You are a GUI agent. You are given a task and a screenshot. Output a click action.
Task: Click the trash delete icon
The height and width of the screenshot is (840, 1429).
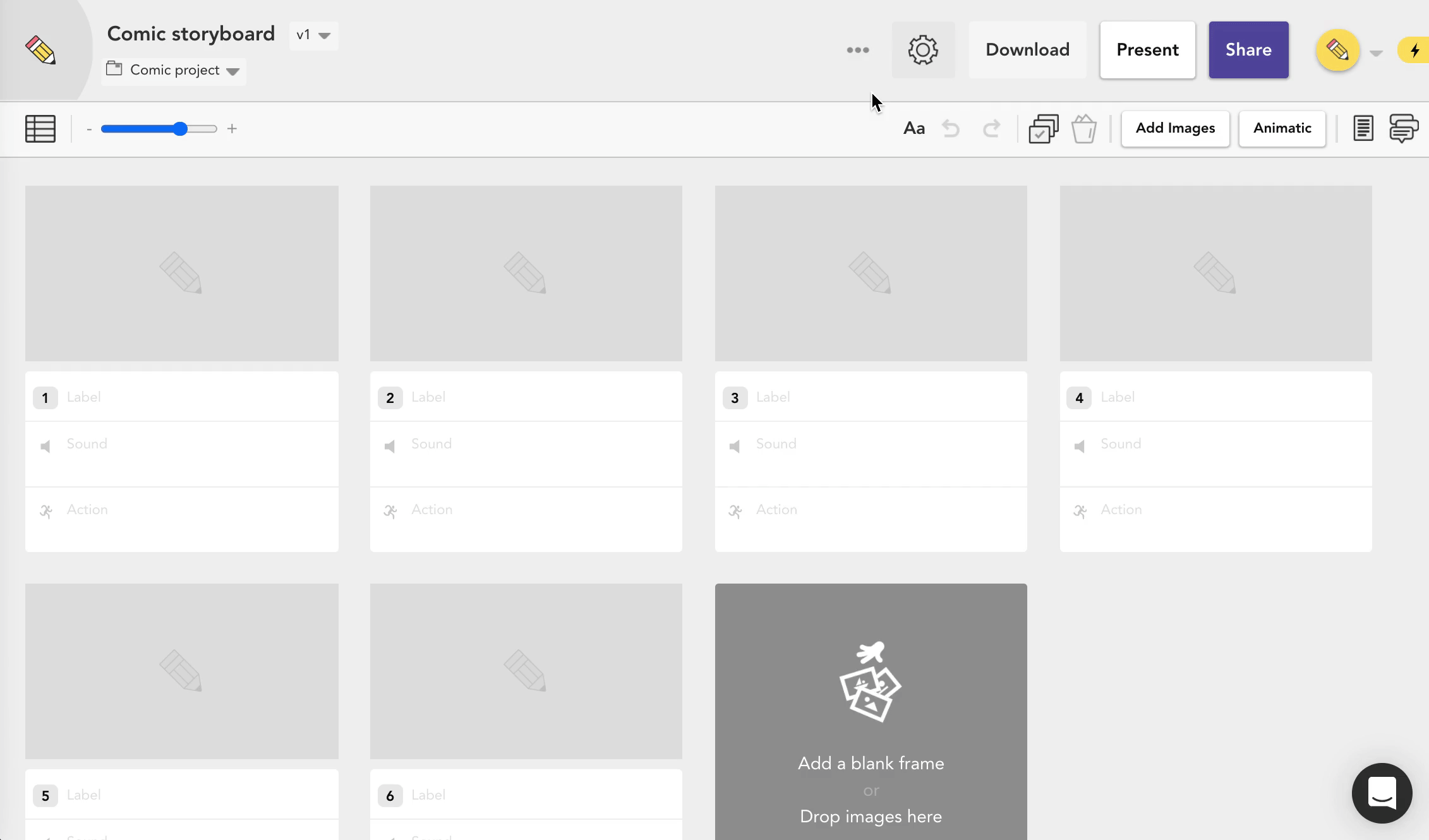point(1084,129)
